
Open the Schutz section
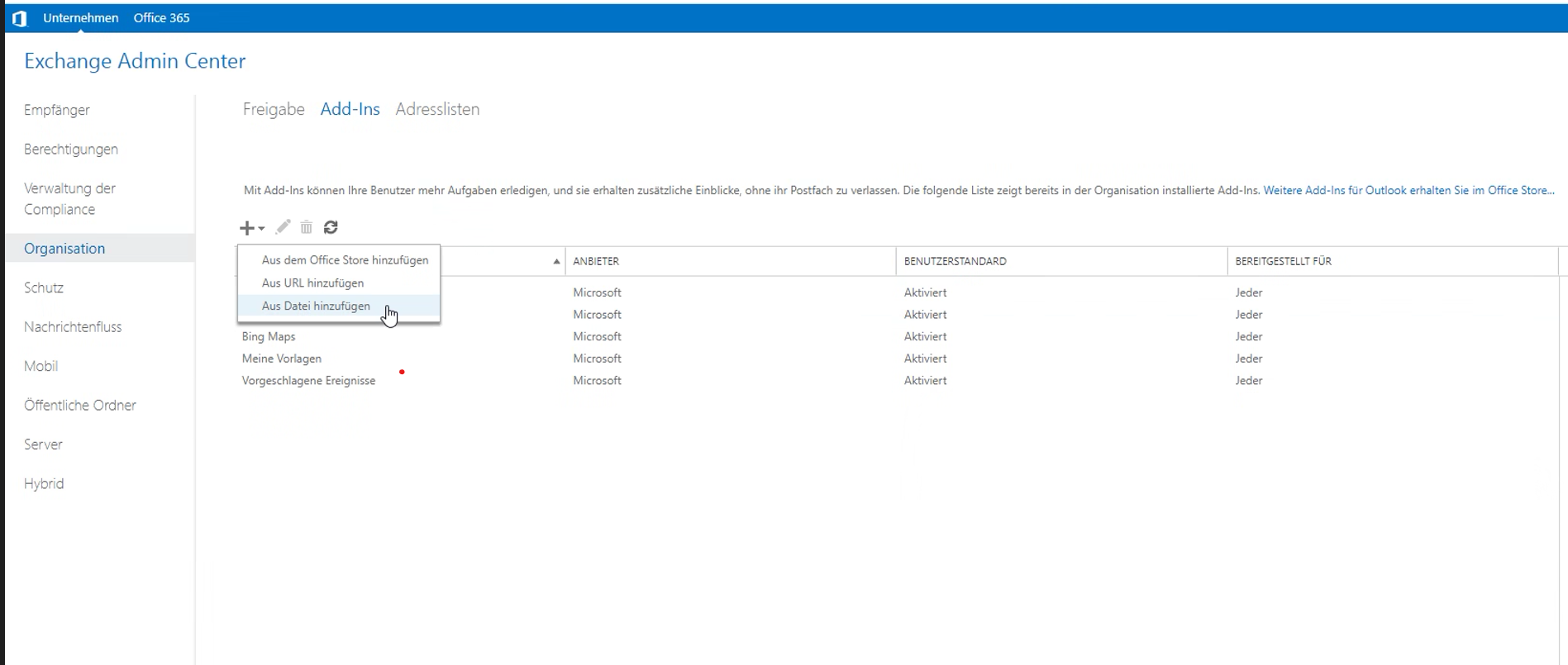point(44,288)
